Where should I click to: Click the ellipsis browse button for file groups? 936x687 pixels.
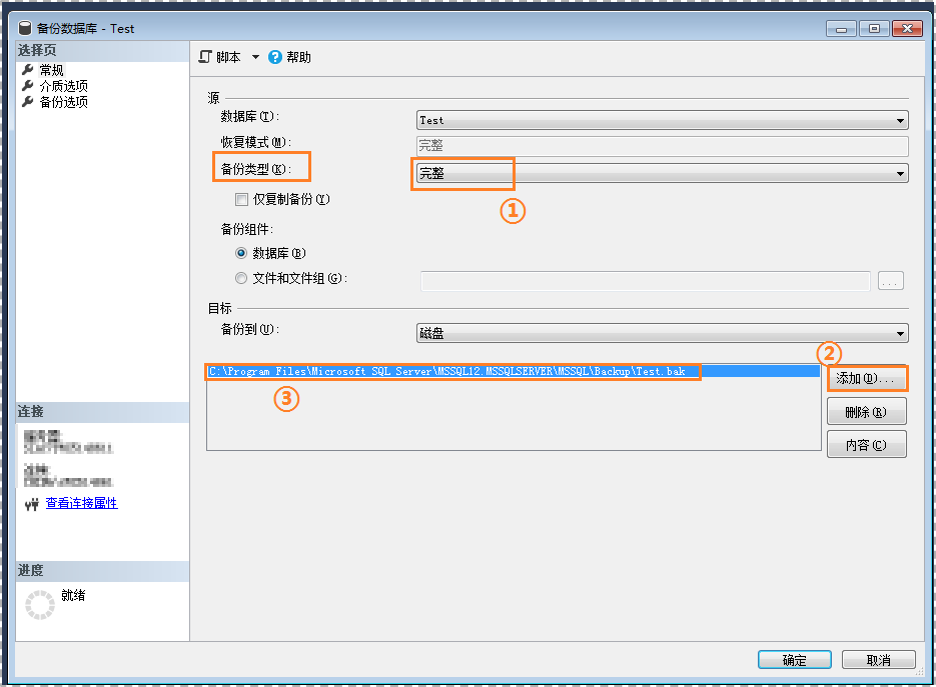[891, 281]
